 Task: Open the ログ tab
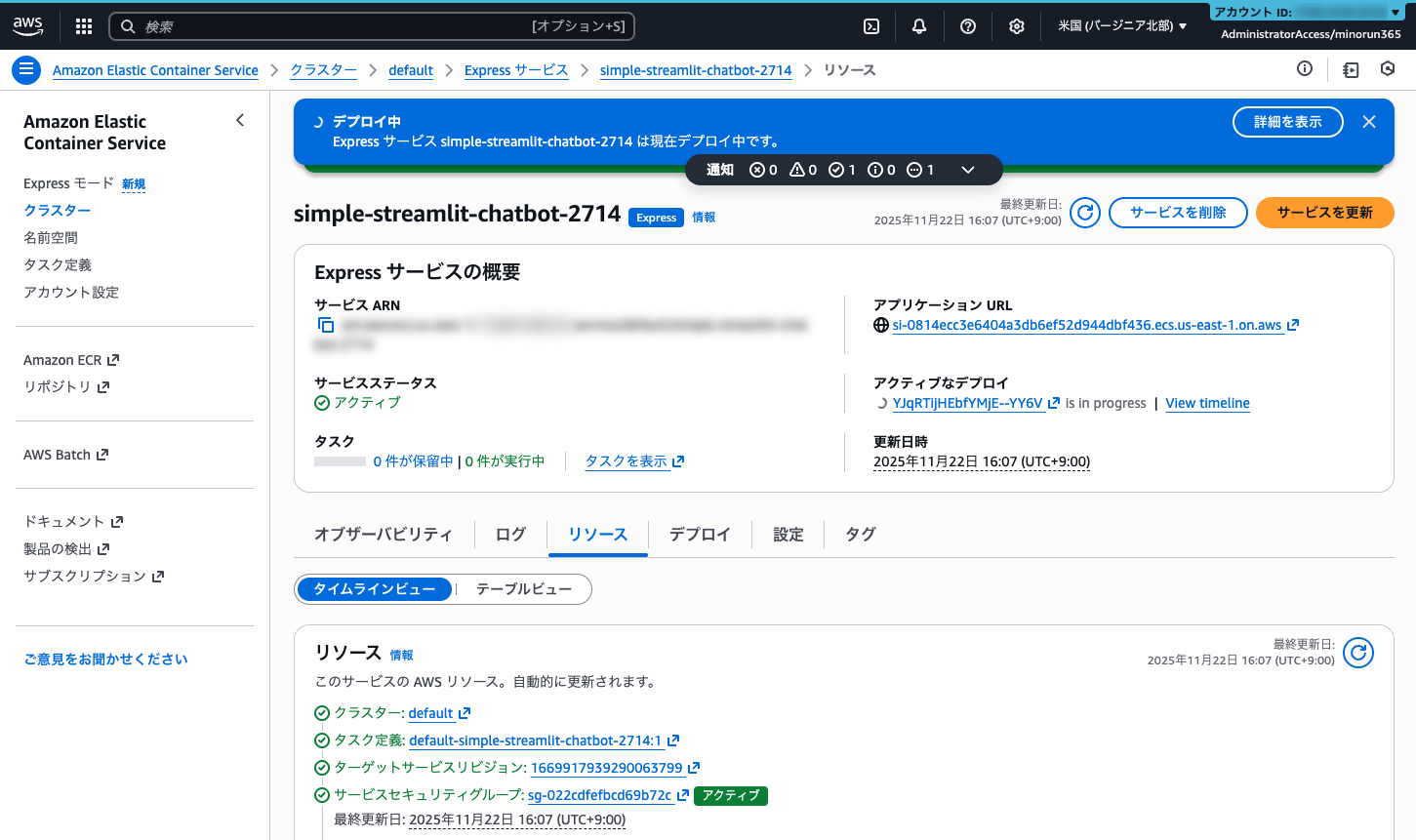pos(508,534)
